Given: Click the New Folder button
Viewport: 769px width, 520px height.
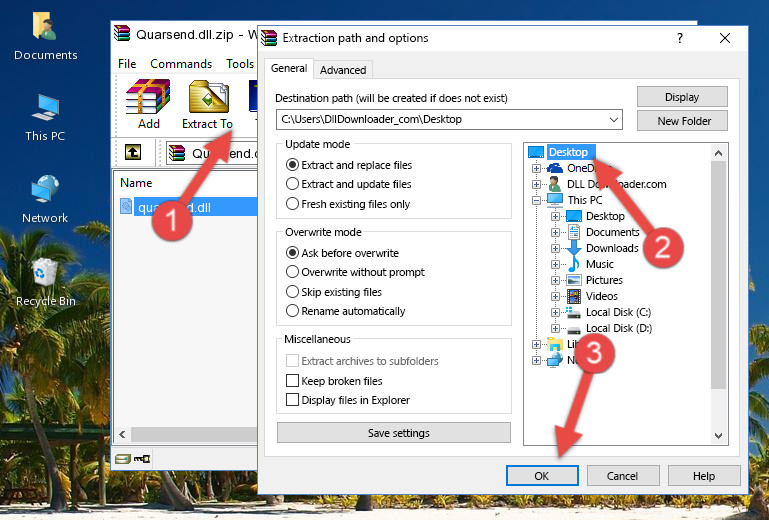Looking at the screenshot, I should coord(682,121).
